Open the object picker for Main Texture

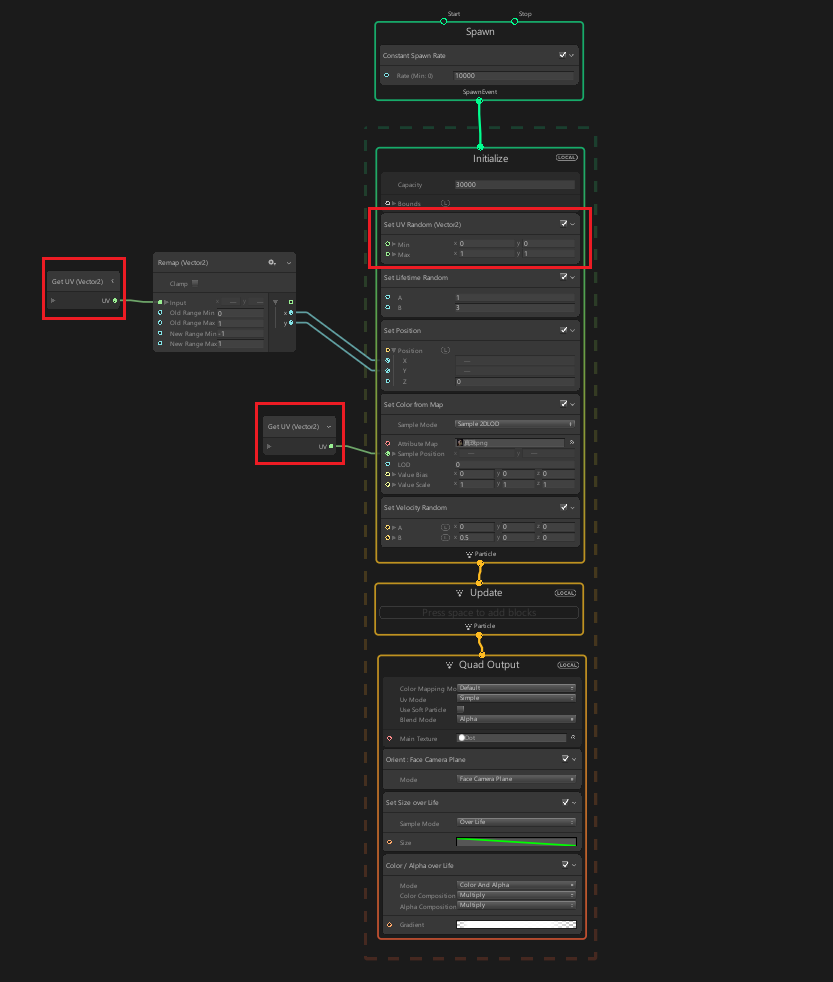point(573,738)
